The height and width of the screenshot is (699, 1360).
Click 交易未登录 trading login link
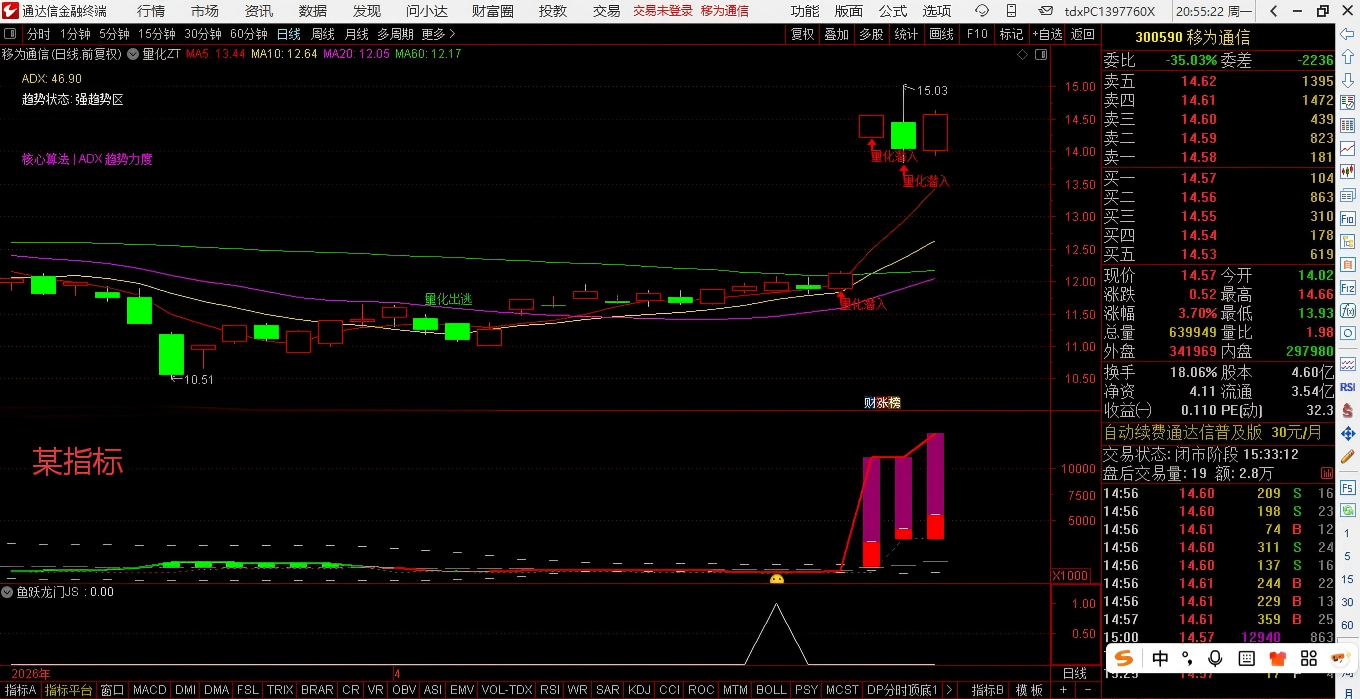663,11
